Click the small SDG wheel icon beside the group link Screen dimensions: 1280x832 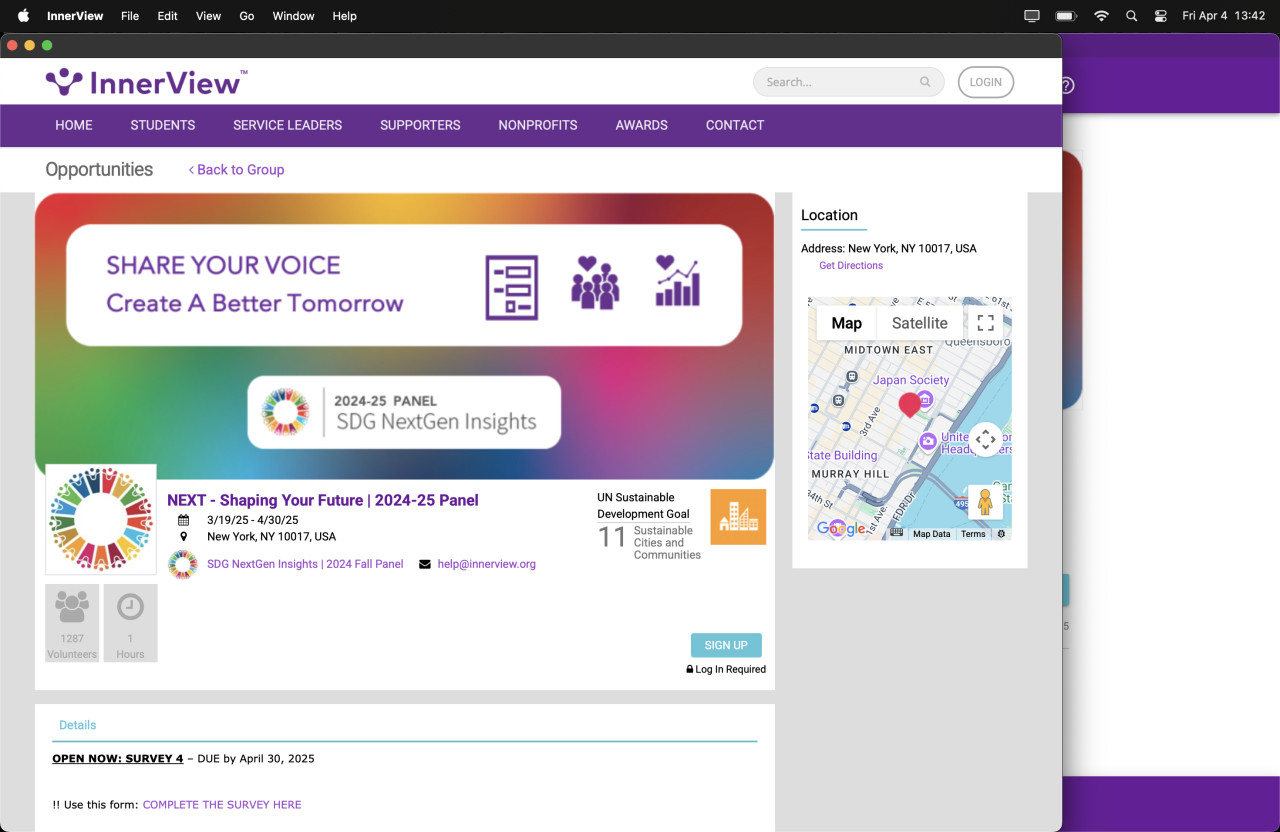click(182, 564)
